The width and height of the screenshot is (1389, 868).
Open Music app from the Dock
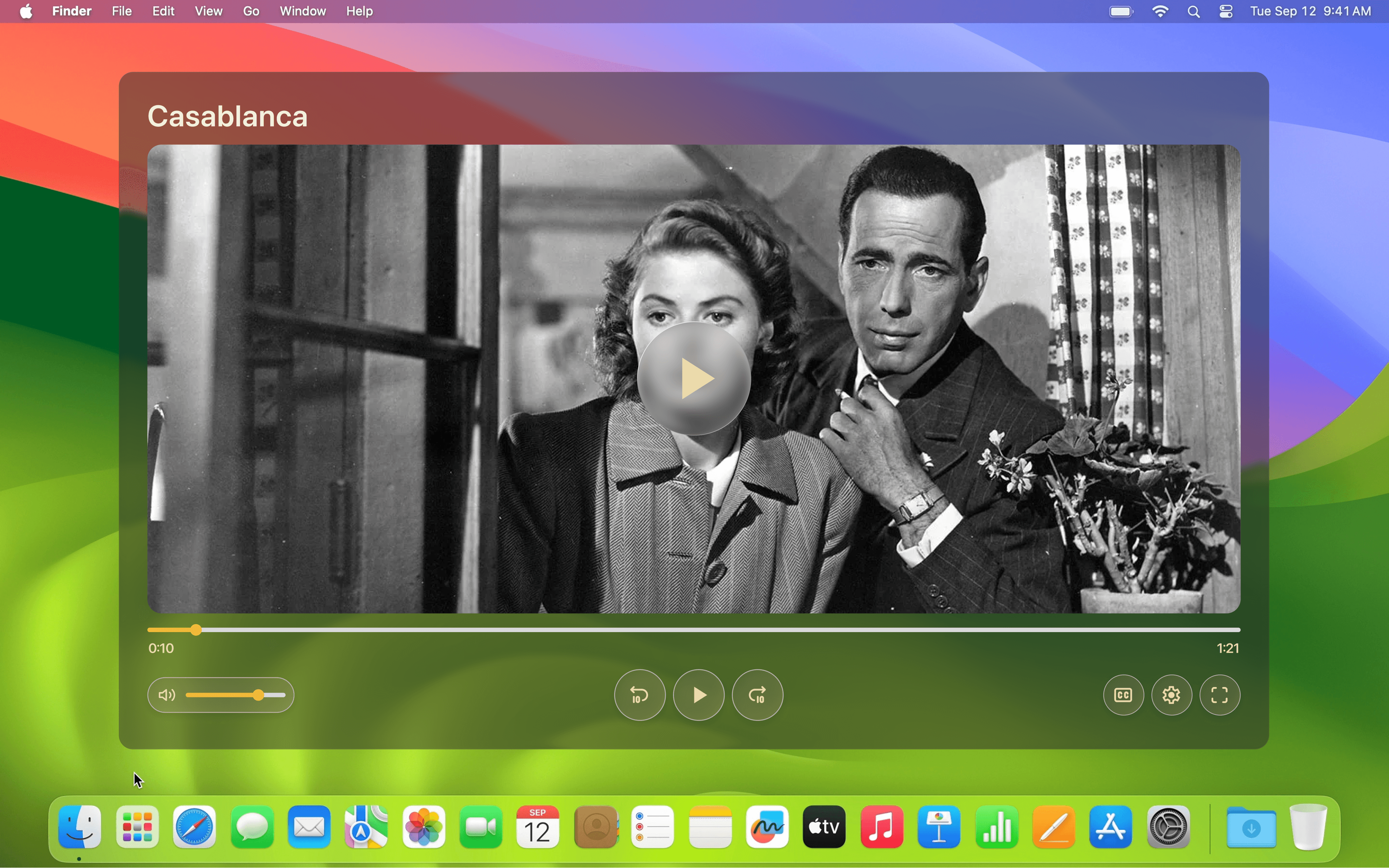(881, 827)
